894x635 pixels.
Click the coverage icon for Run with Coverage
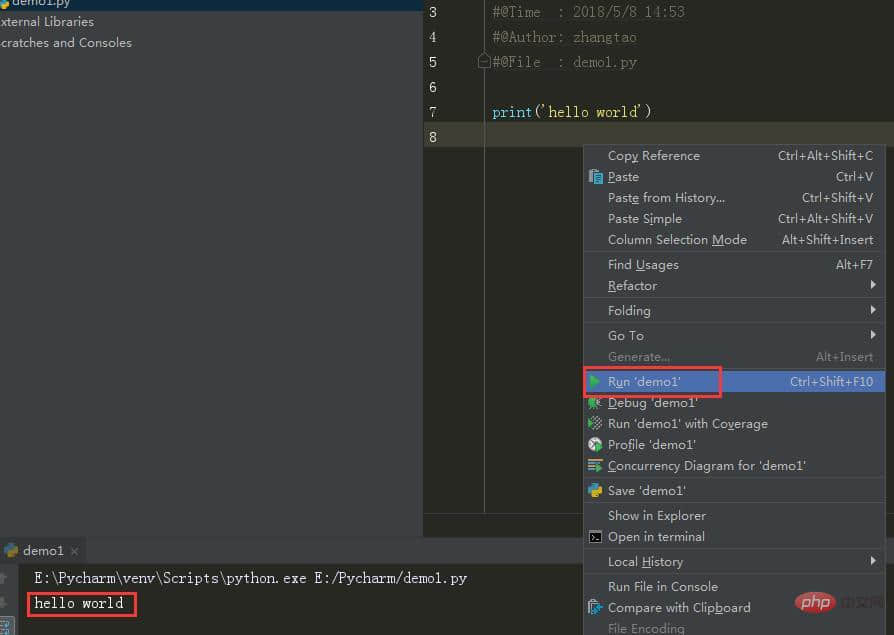click(x=595, y=424)
